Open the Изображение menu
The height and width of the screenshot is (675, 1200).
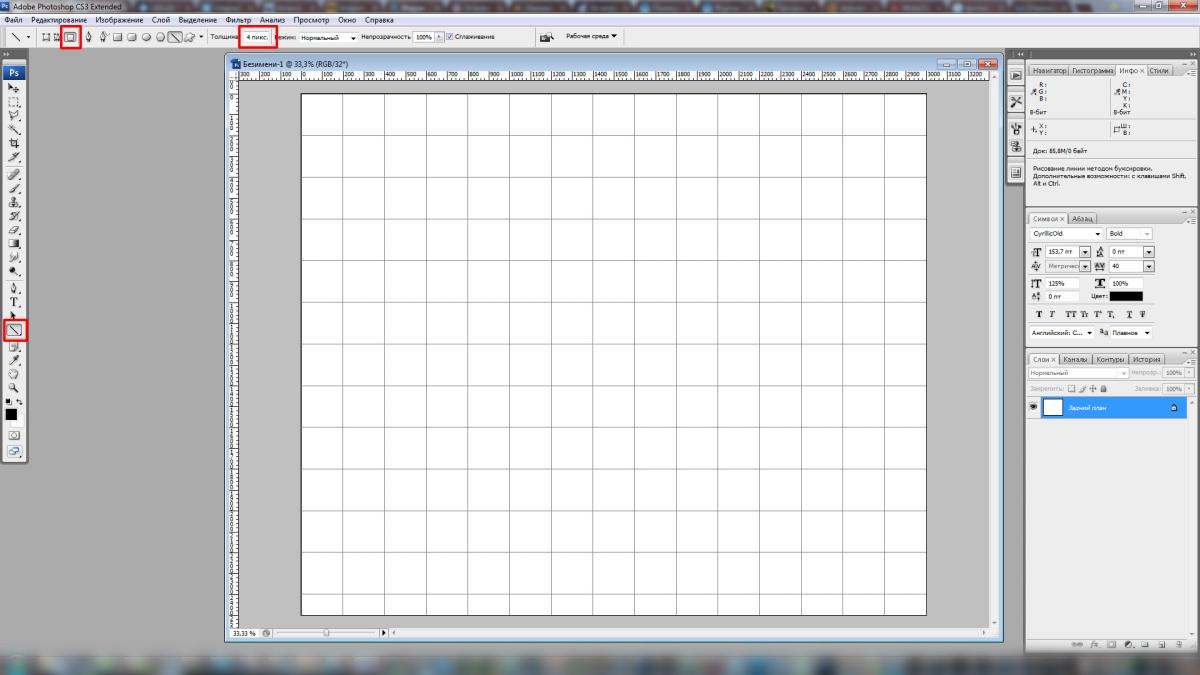119,20
